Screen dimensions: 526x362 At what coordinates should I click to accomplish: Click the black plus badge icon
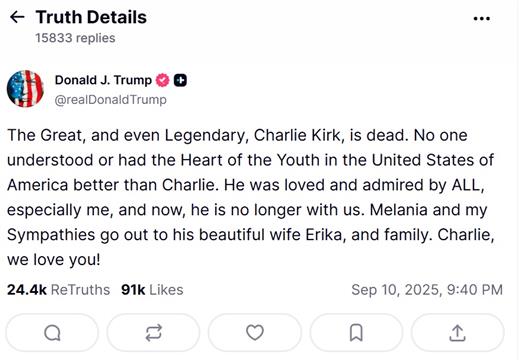pos(180,80)
